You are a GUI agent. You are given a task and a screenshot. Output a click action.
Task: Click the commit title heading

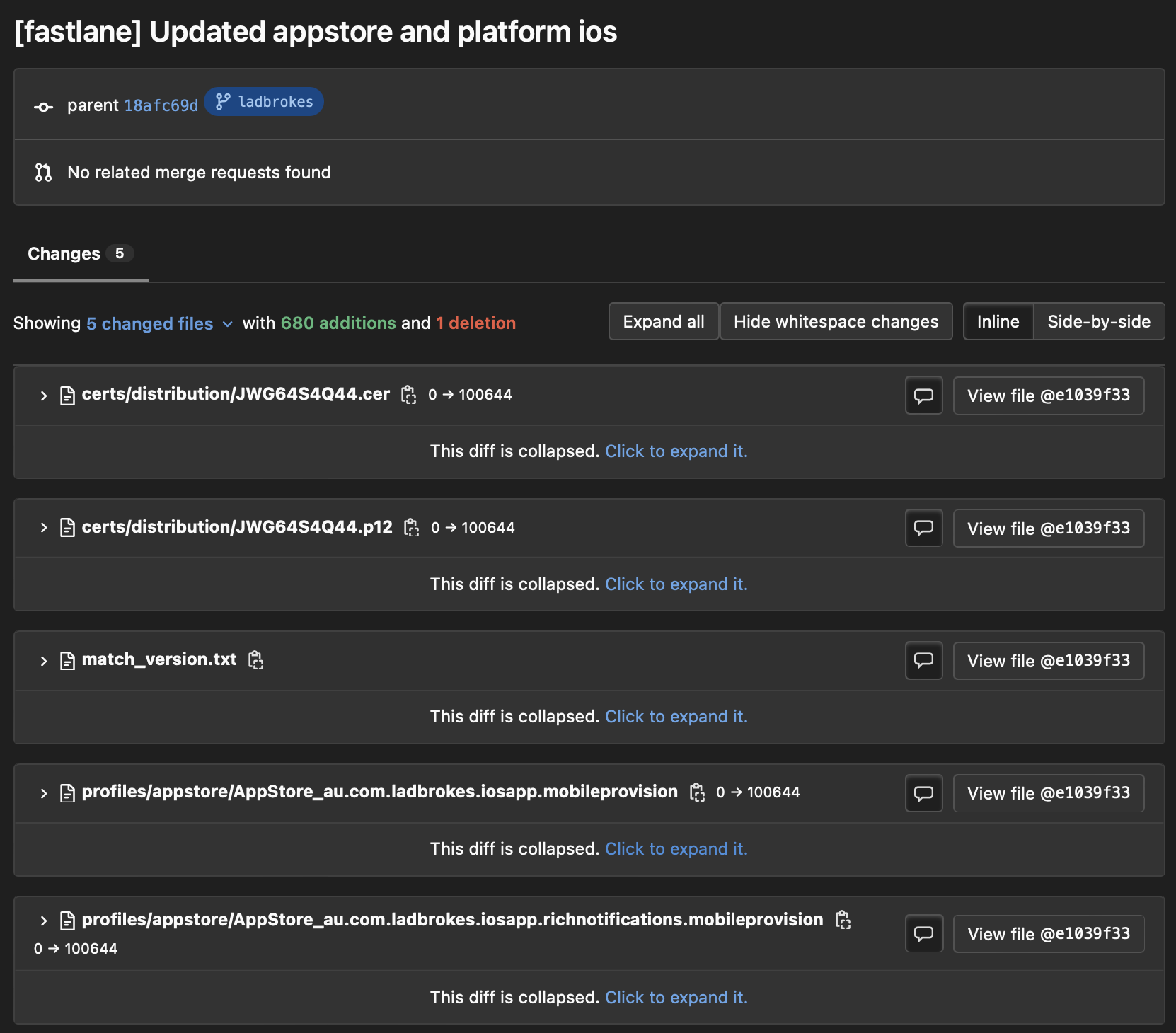pos(316,32)
